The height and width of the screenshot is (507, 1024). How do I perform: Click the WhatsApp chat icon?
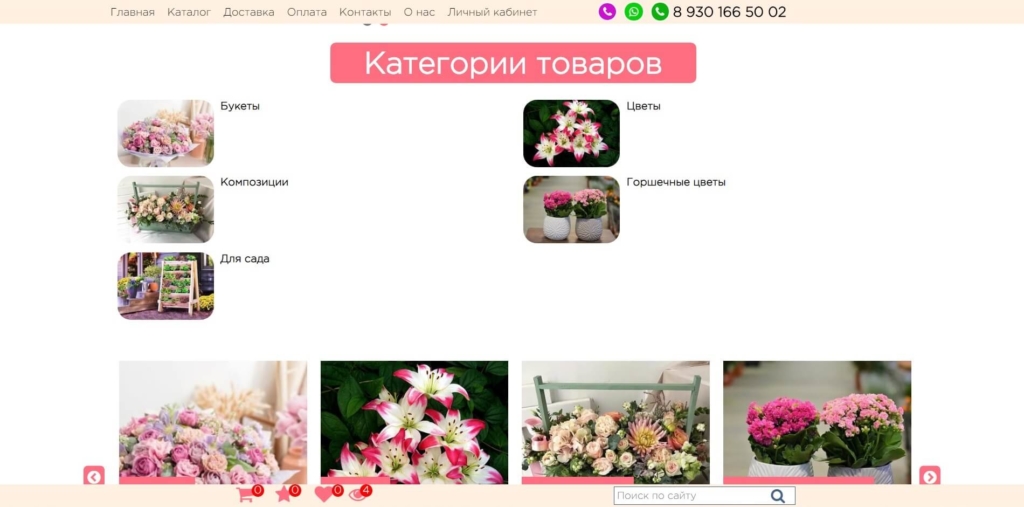[633, 12]
